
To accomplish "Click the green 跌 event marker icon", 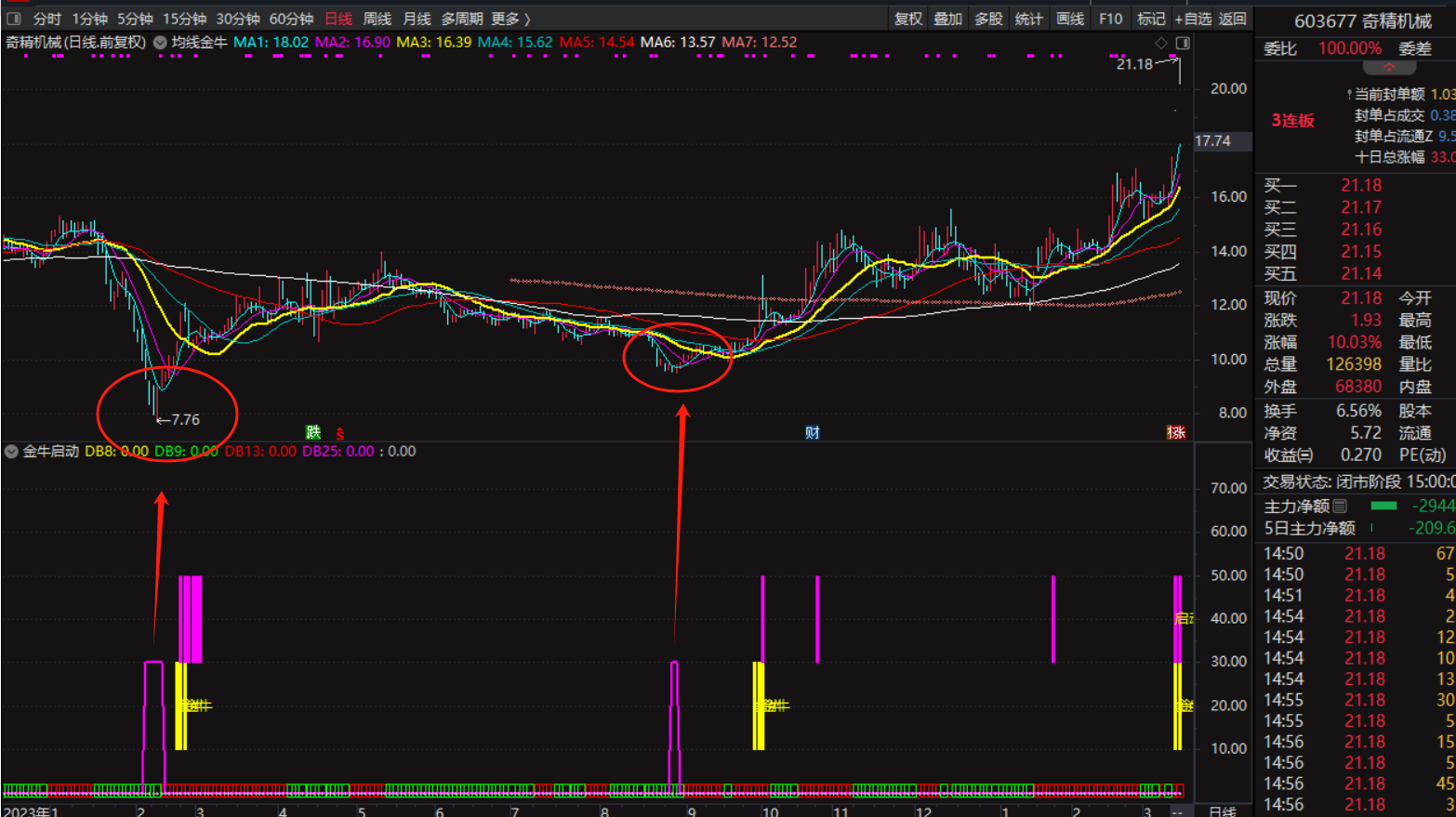I will click(313, 432).
